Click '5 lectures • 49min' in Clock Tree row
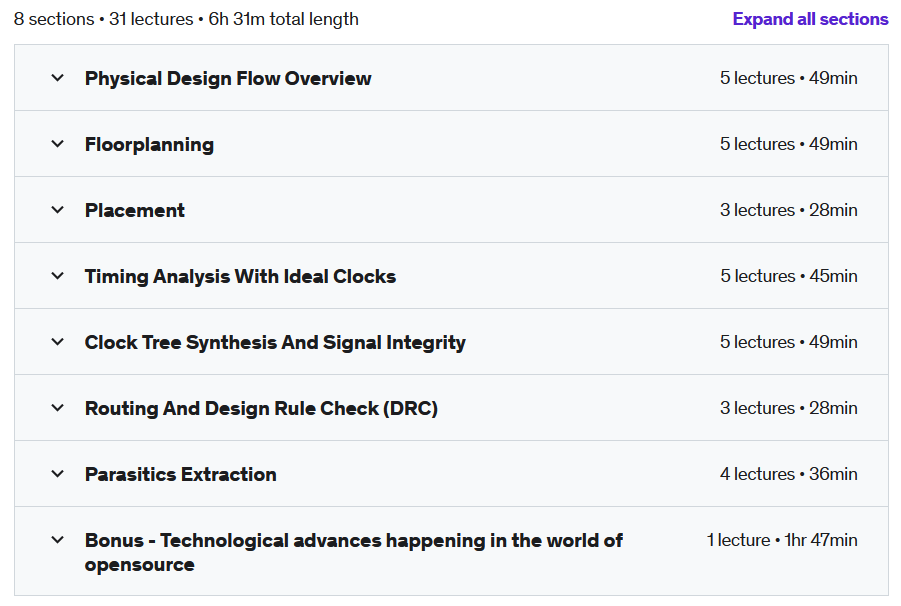 click(788, 342)
